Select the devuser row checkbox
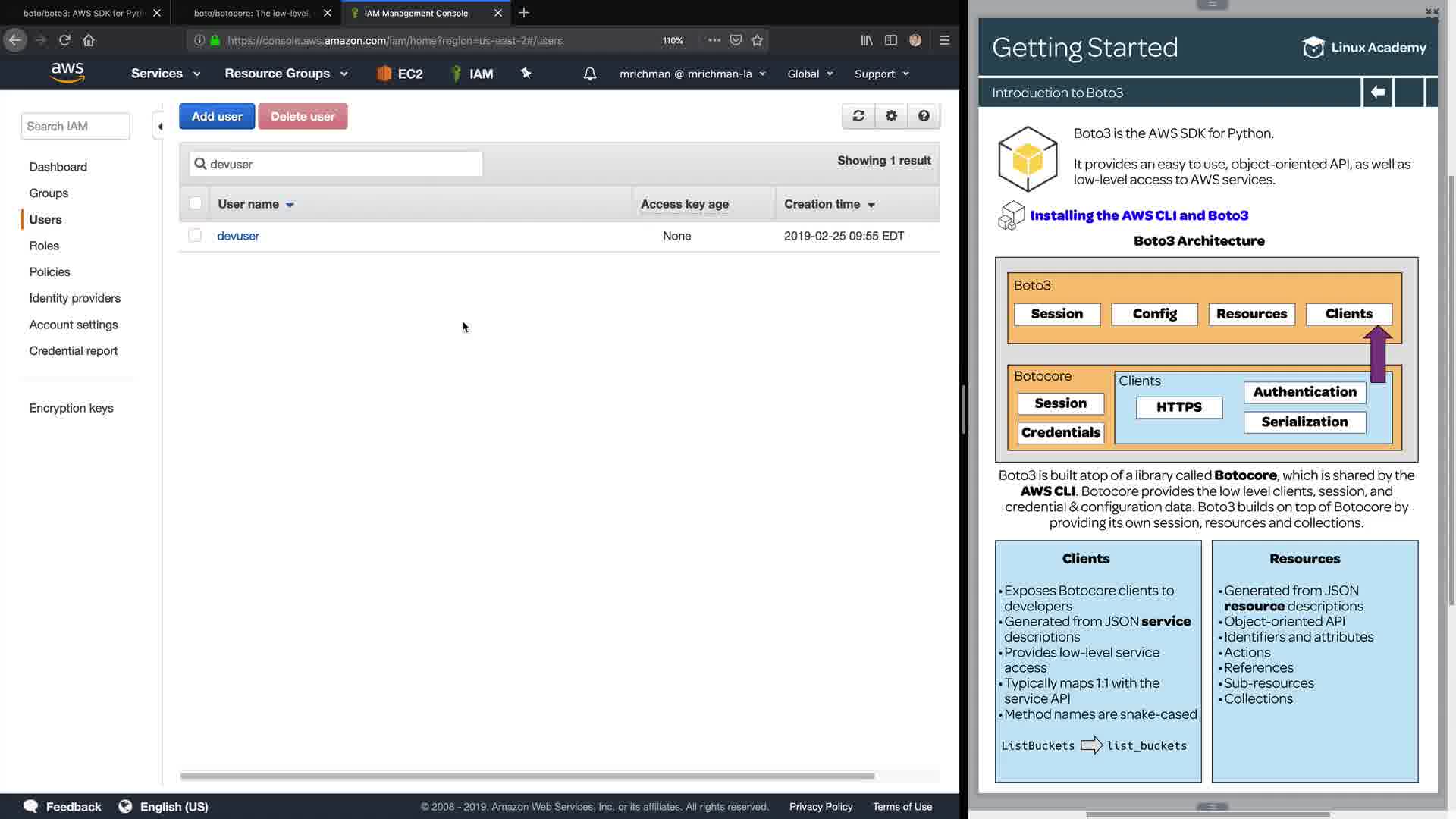The image size is (1456, 819). click(195, 236)
